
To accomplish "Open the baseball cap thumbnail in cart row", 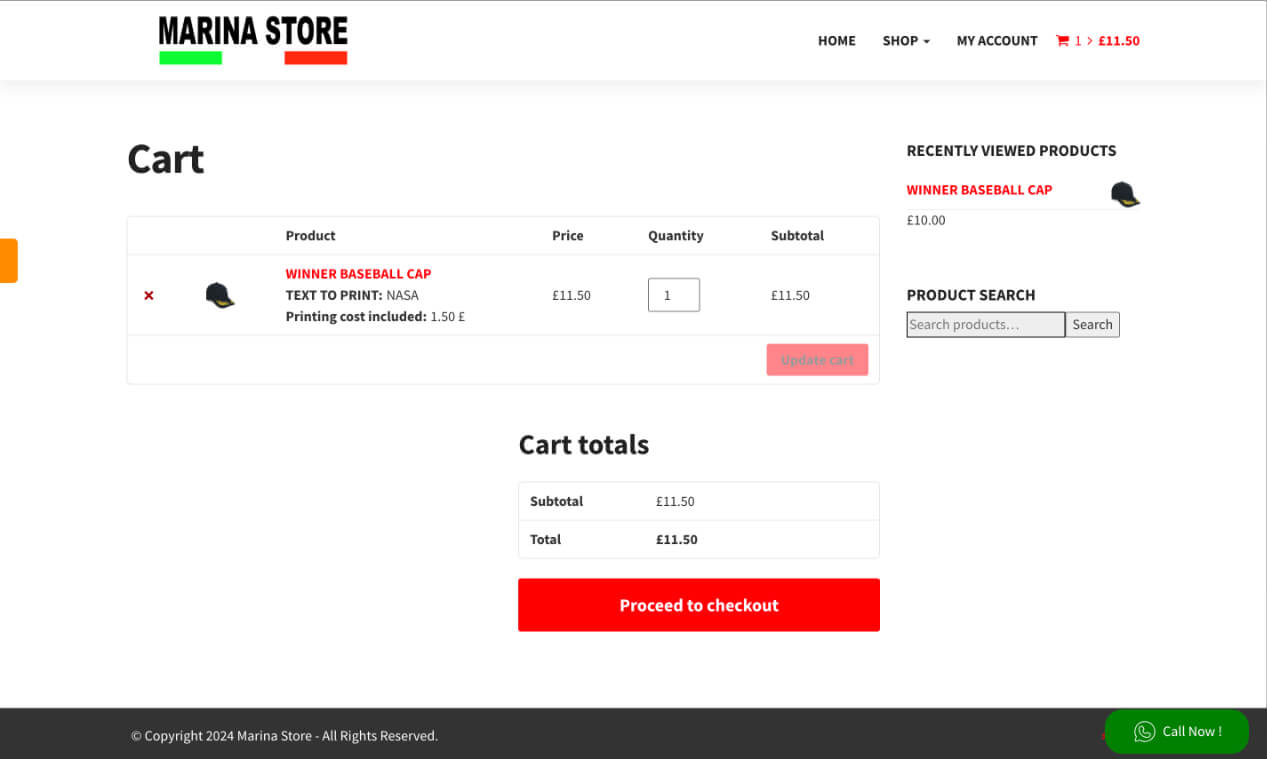I will [220, 294].
